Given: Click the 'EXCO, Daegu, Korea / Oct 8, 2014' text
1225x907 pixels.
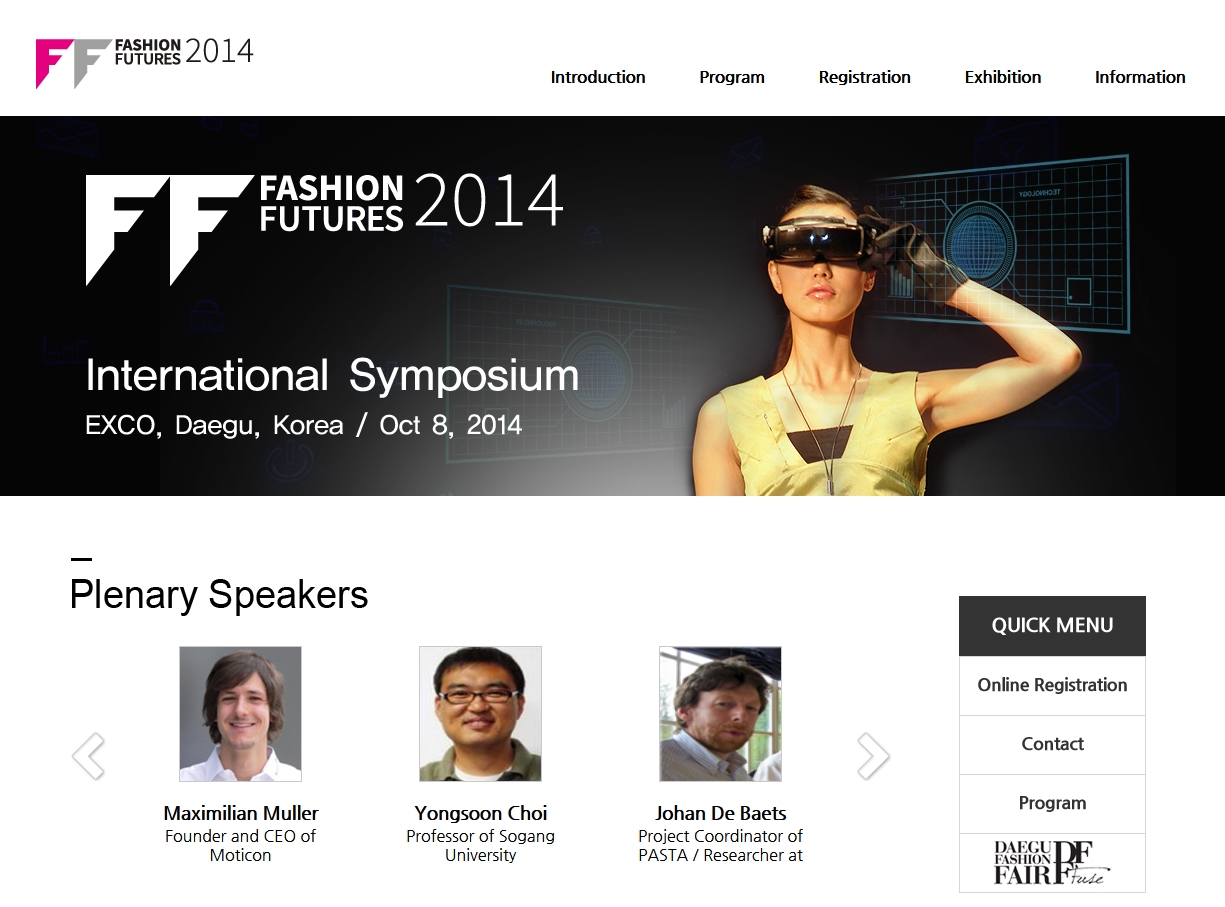Looking at the screenshot, I should pyautogui.click(x=304, y=425).
